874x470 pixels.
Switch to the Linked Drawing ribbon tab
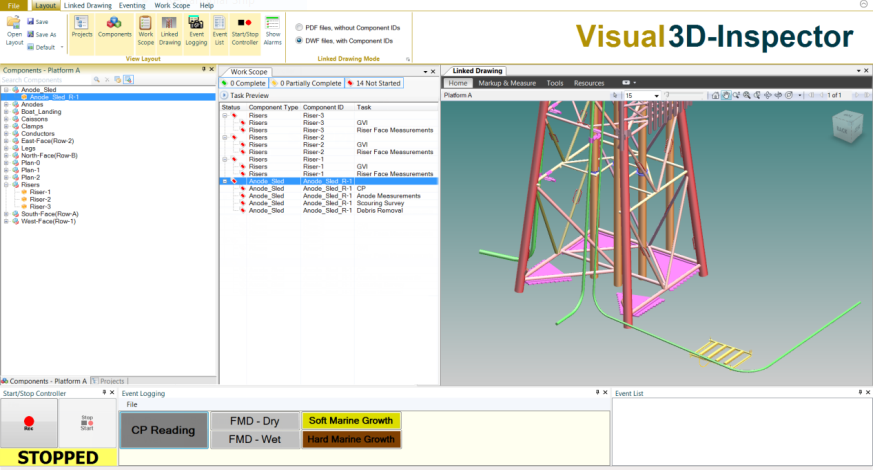88,6
